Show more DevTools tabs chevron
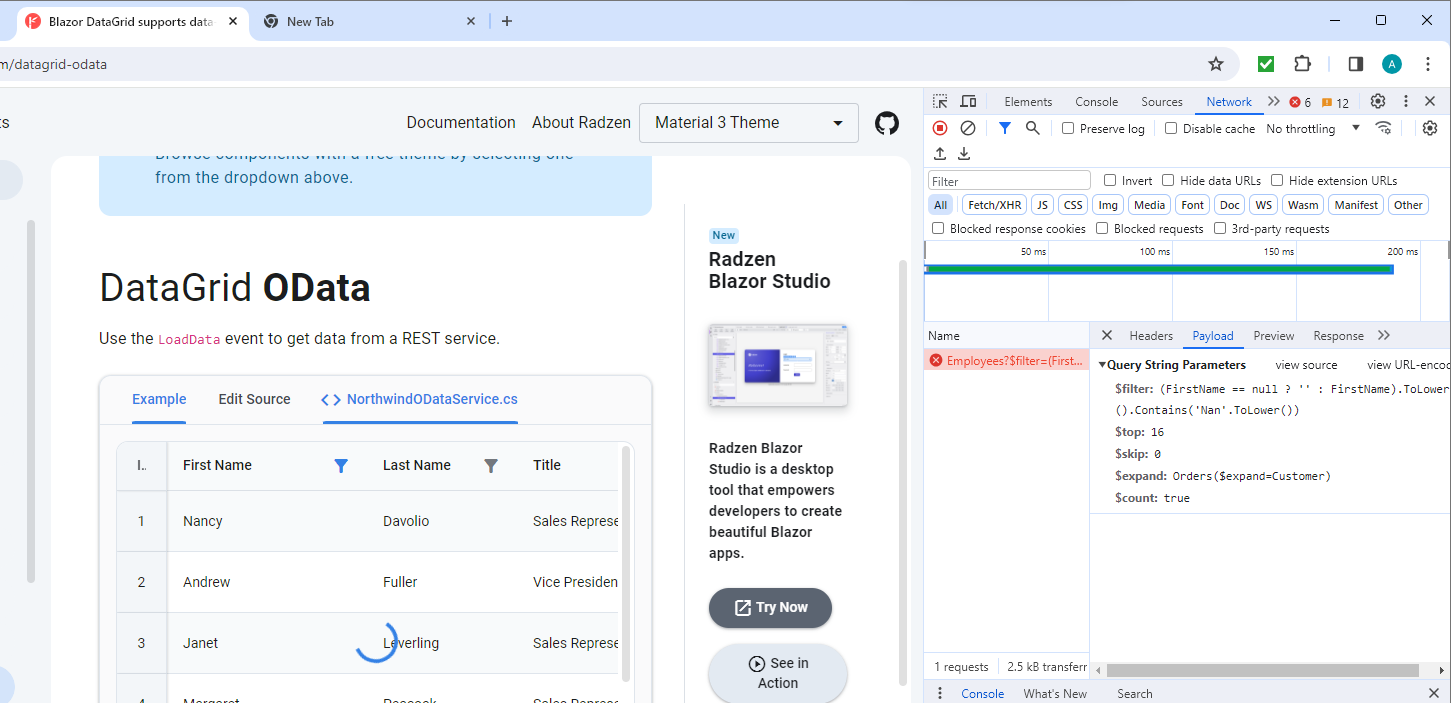 pos(1273,101)
